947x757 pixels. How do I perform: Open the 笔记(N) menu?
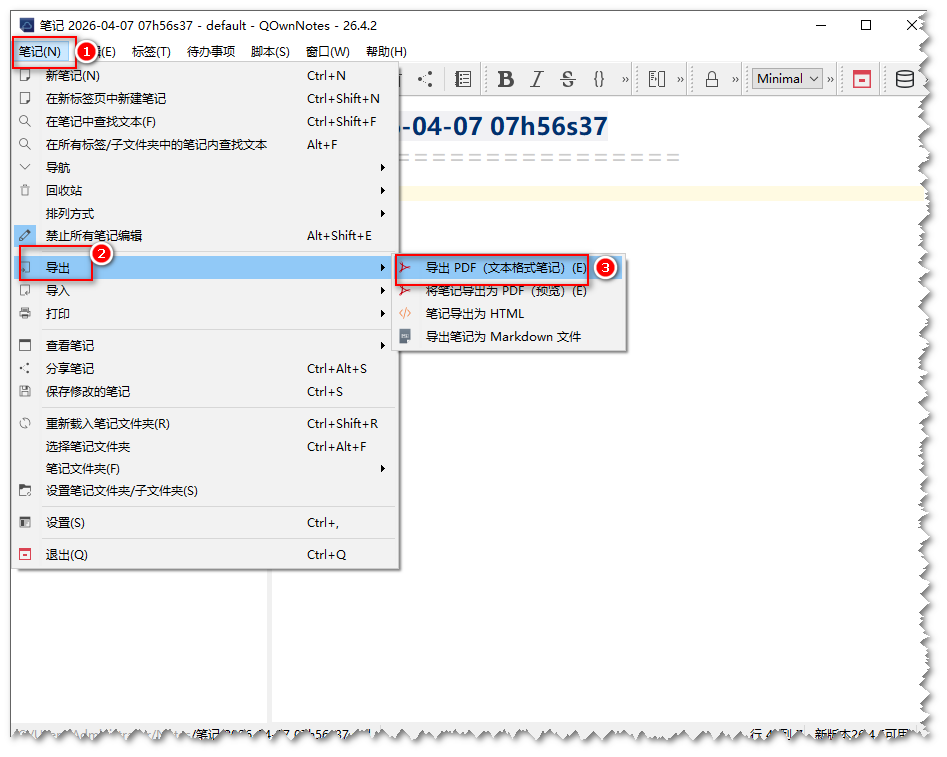[40, 52]
